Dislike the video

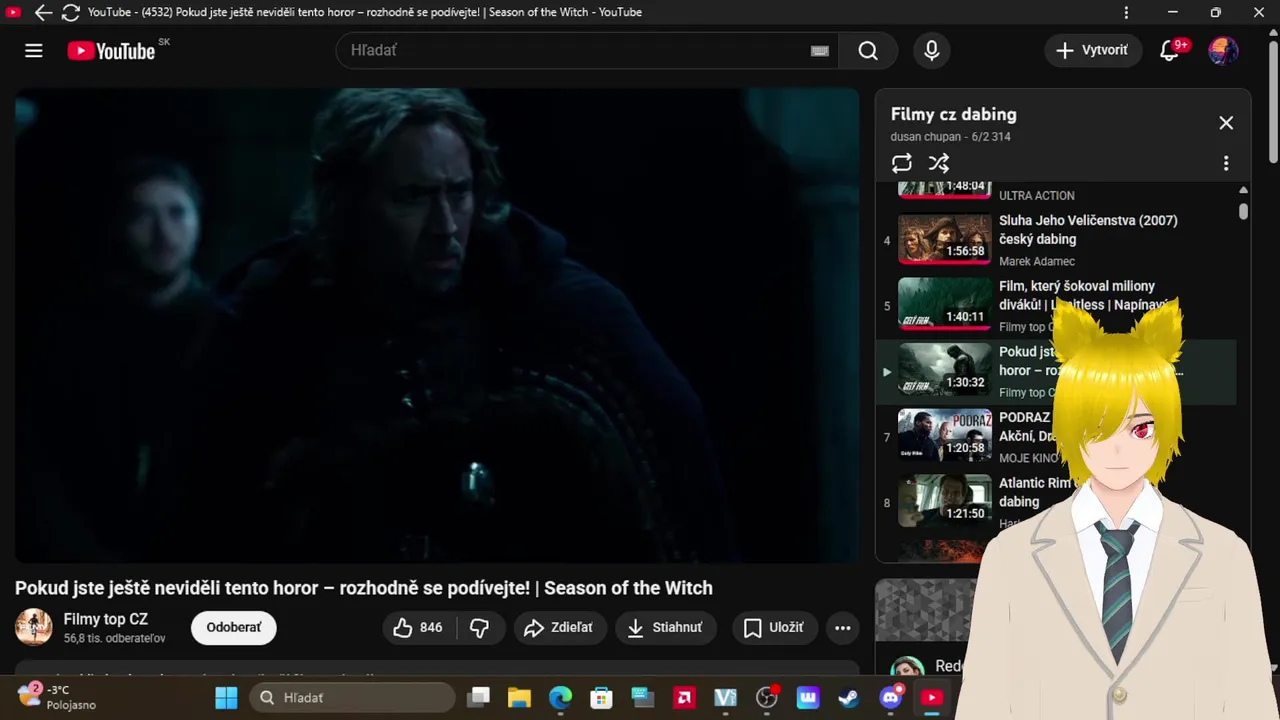480,627
